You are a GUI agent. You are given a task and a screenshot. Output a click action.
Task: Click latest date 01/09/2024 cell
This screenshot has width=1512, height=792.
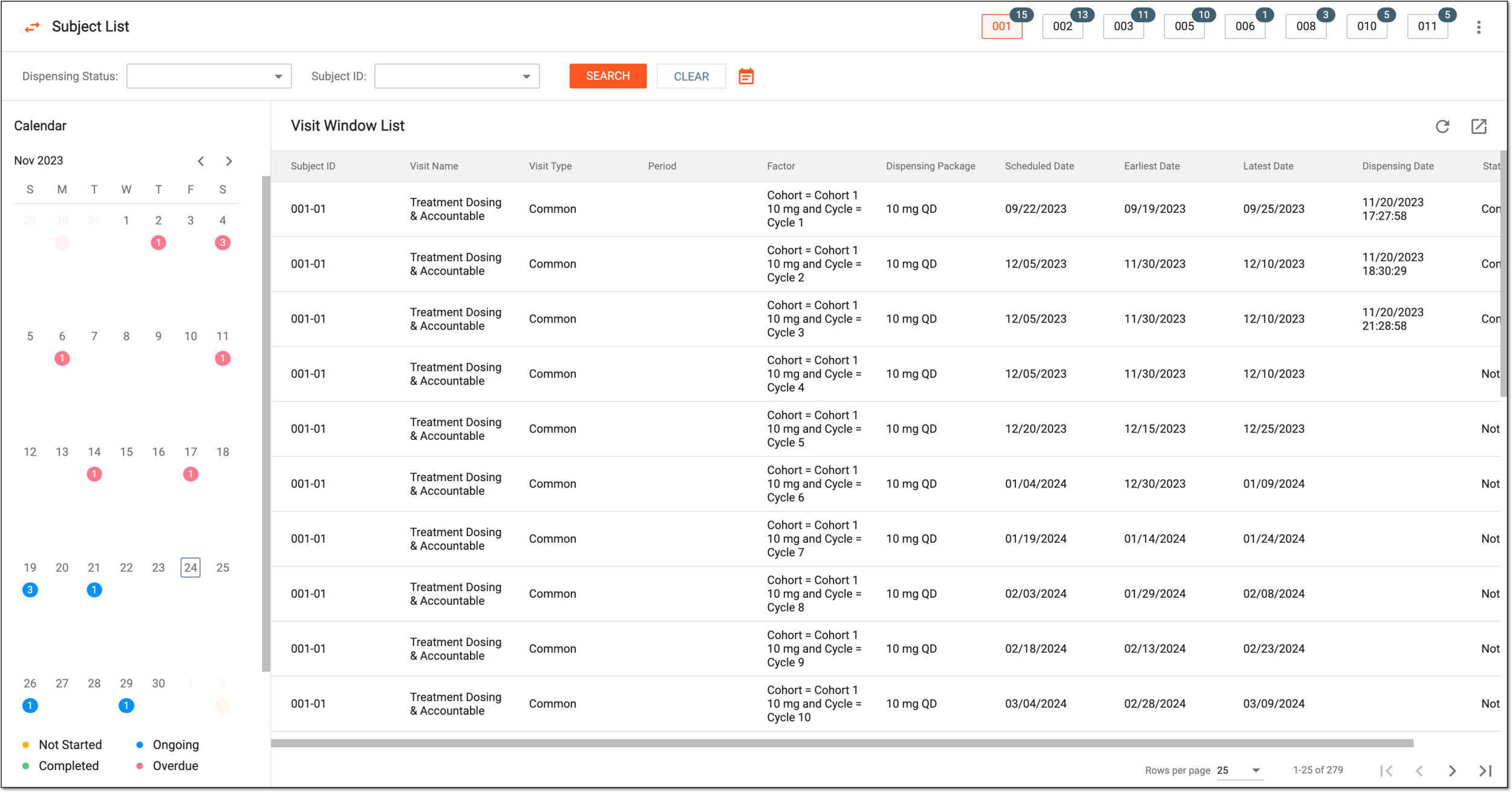(x=1274, y=484)
